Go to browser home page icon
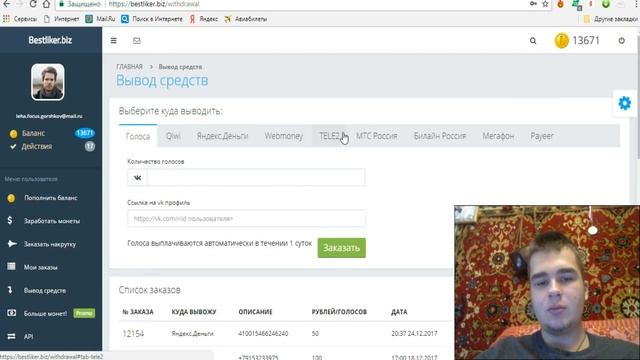The width and height of the screenshot is (640, 360). click(x=46, y=4)
